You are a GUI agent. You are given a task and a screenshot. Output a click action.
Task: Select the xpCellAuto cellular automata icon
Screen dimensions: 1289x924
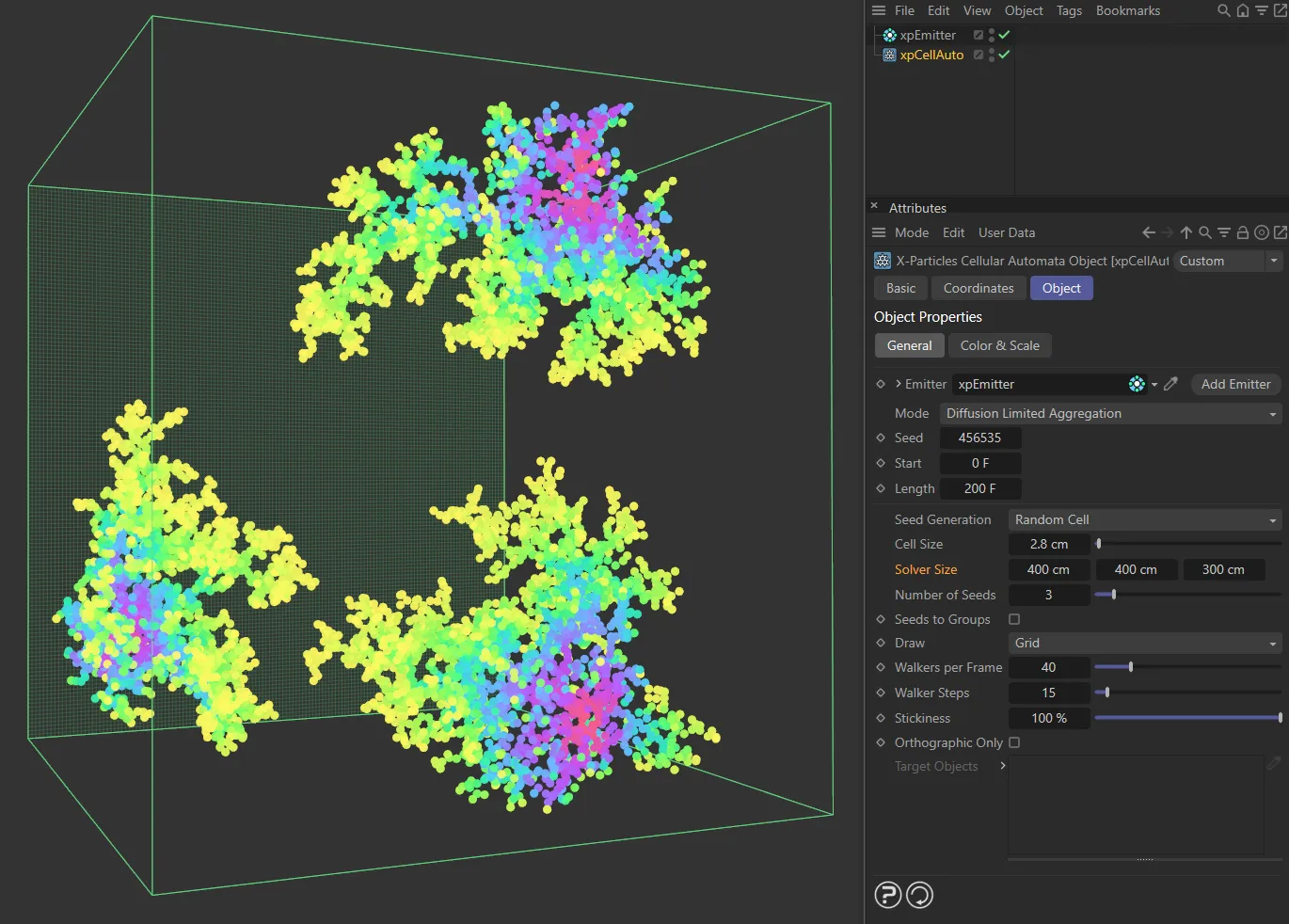(x=888, y=55)
